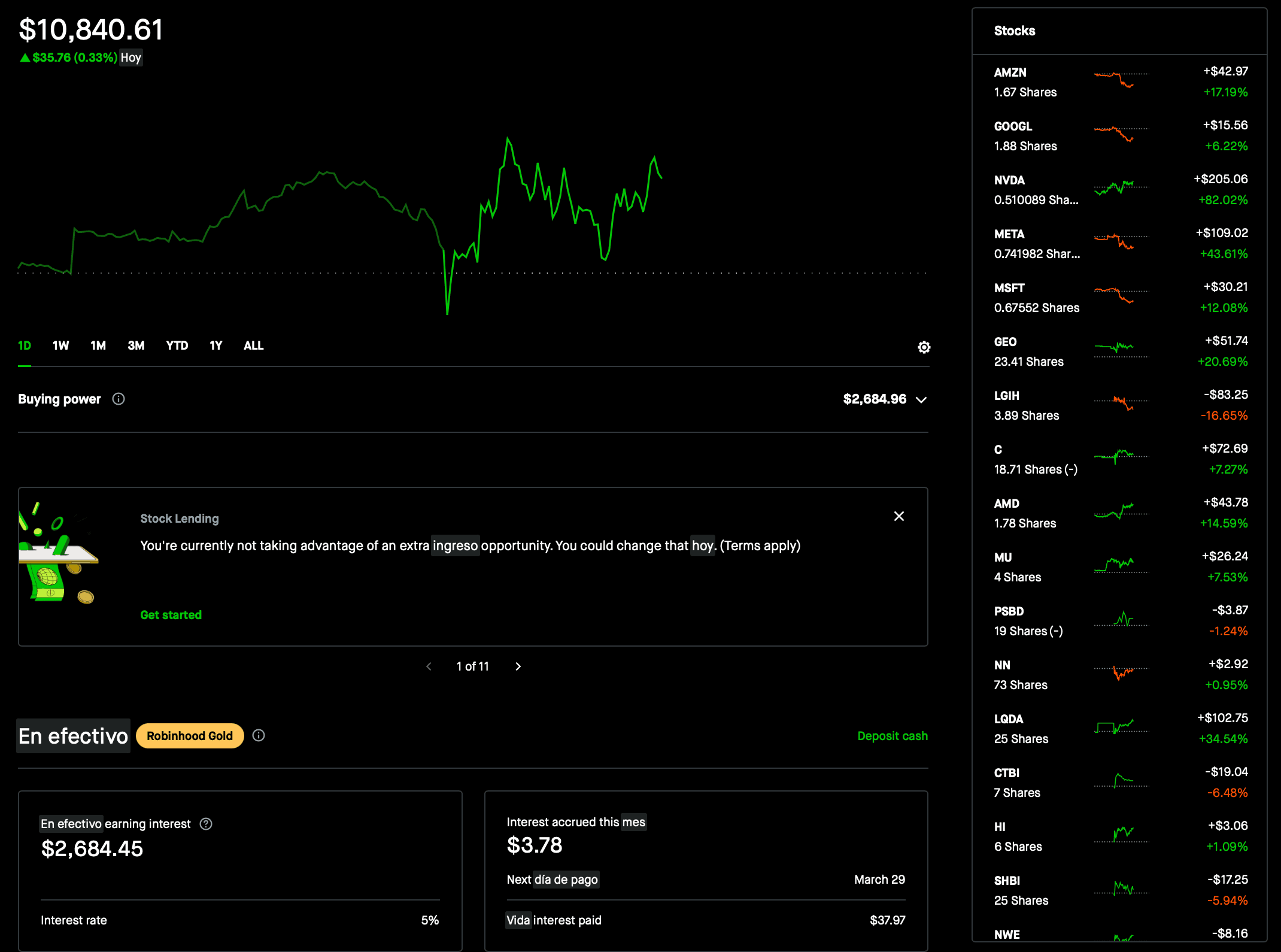Click LGIH loss value -$83.25
Image resolution: width=1281 pixels, height=952 pixels.
pyautogui.click(x=1226, y=395)
